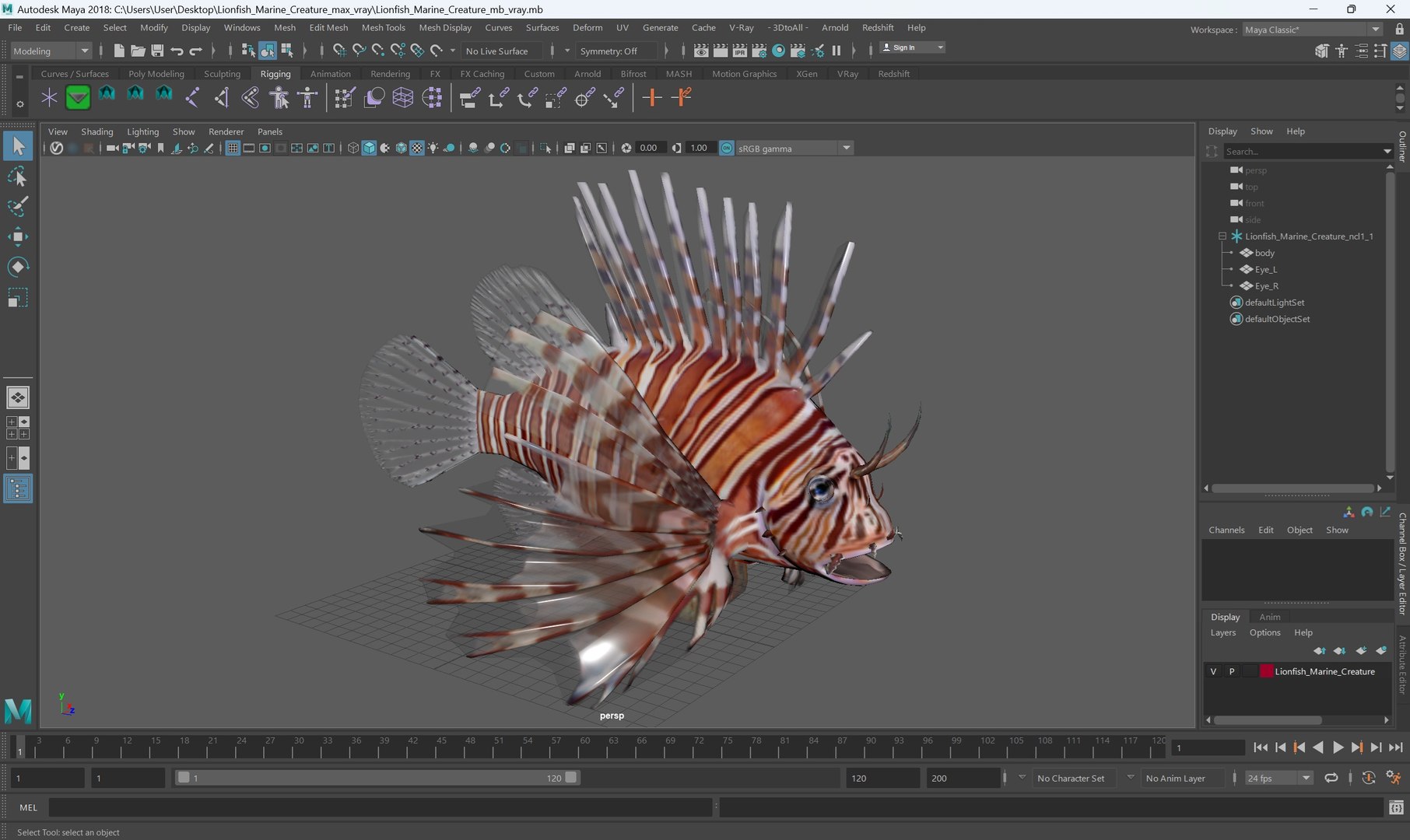The width and height of the screenshot is (1410, 840).
Task: Toggle playback P box of Lionfish layer
Action: coord(1232,671)
